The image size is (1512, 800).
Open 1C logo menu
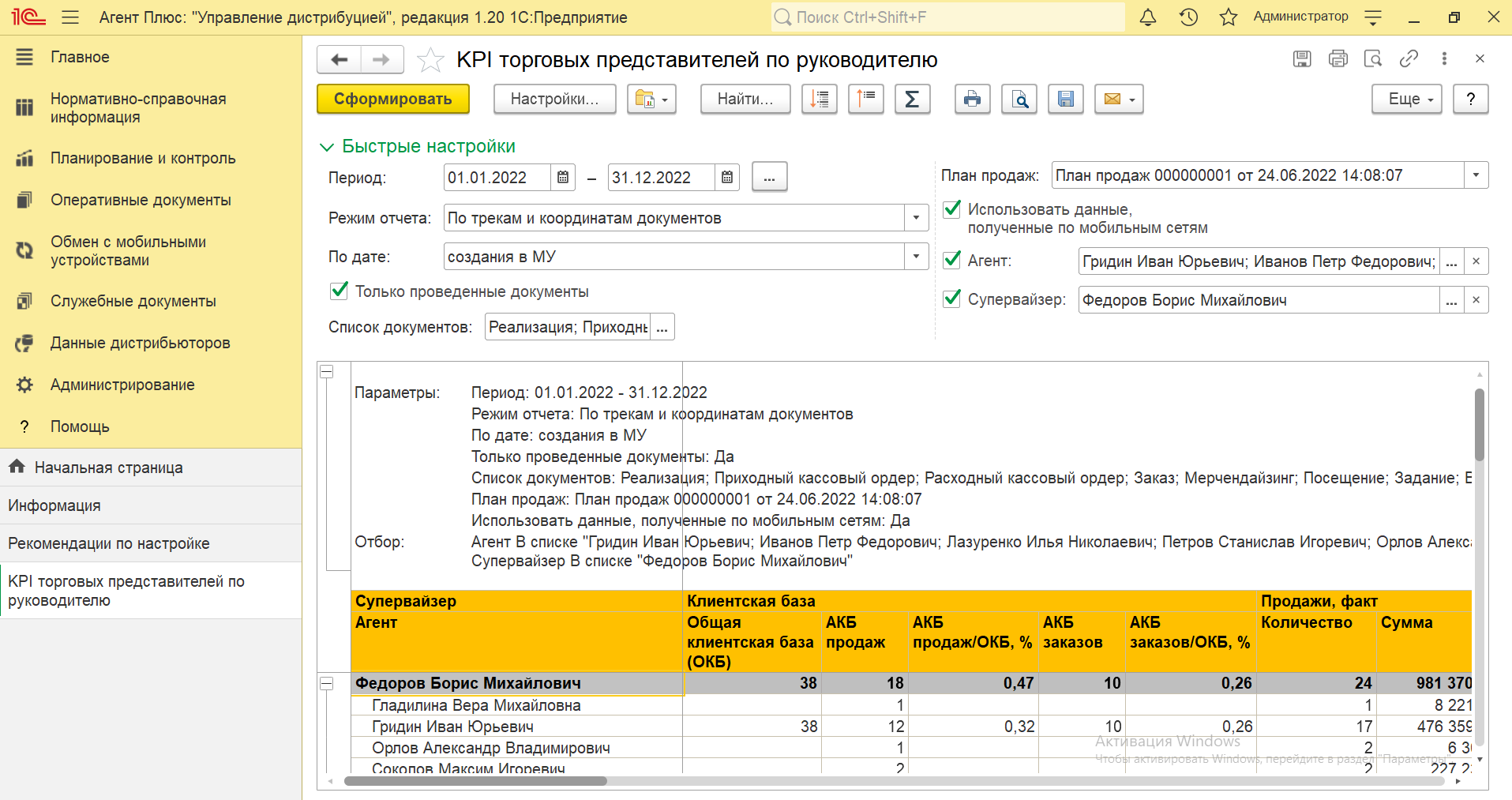[28, 17]
